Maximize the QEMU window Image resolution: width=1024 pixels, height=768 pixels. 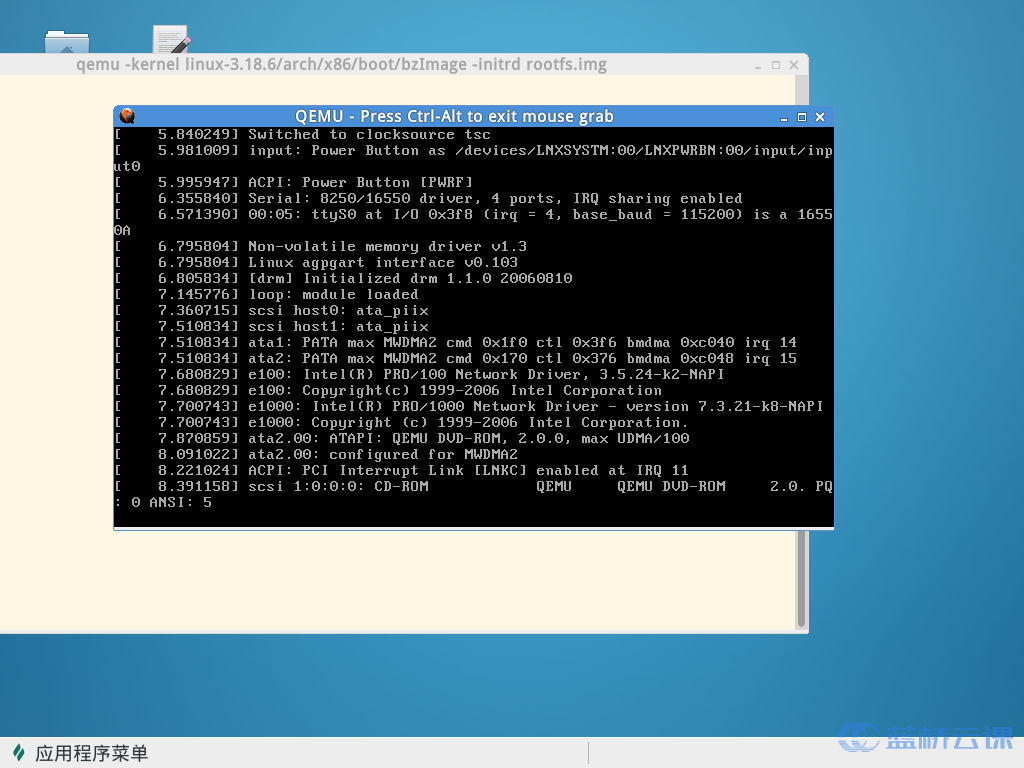coord(802,117)
